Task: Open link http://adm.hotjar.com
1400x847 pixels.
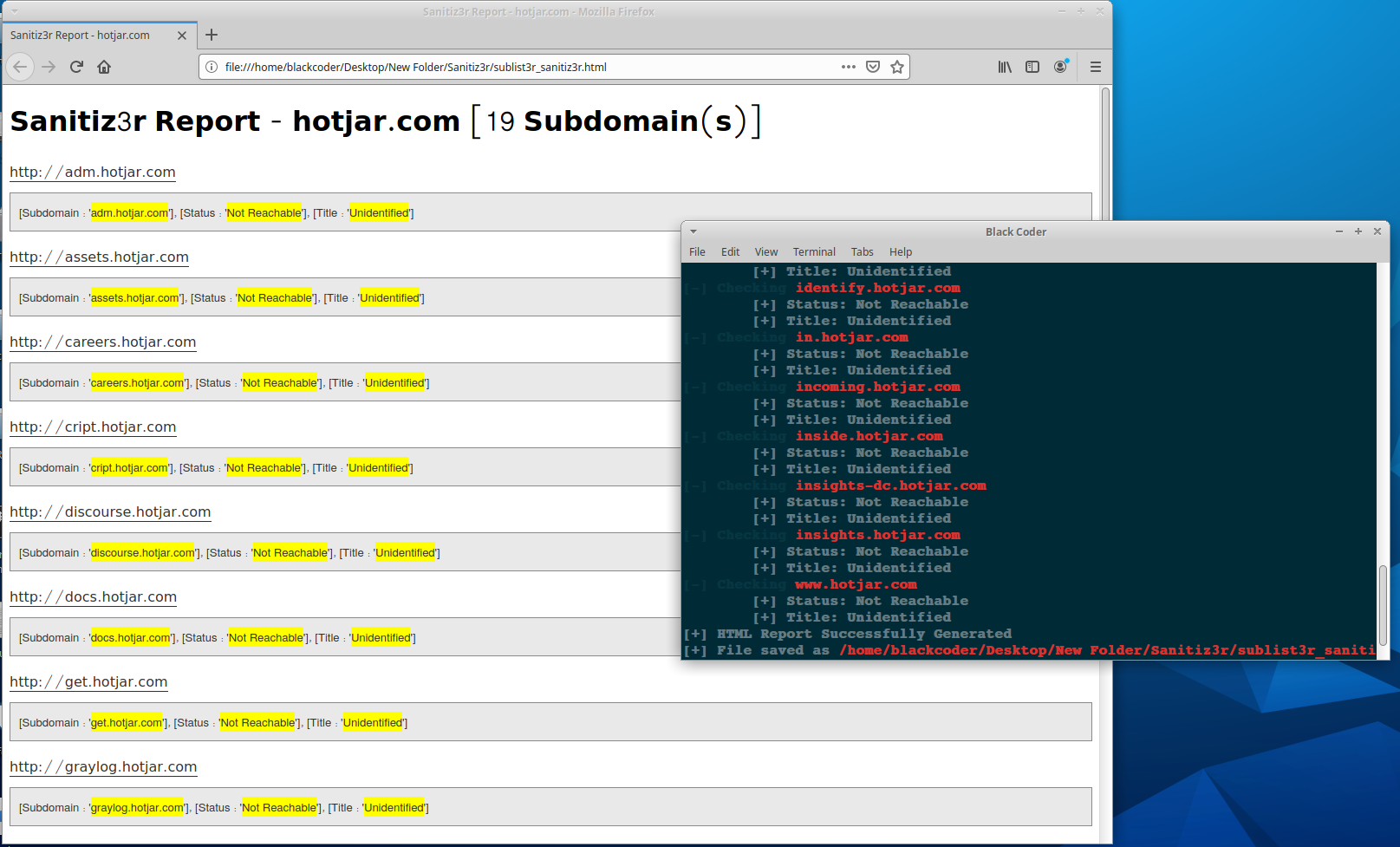Action: click(x=93, y=172)
